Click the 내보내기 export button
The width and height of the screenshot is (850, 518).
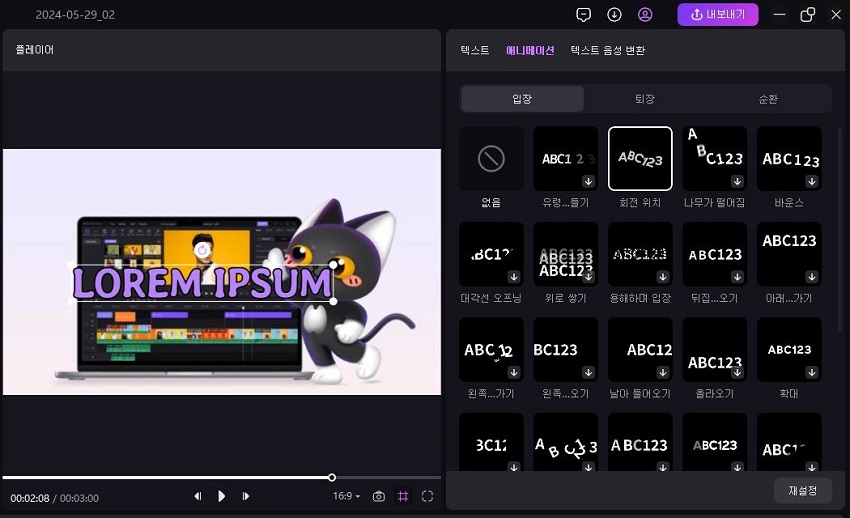(718, 15)
